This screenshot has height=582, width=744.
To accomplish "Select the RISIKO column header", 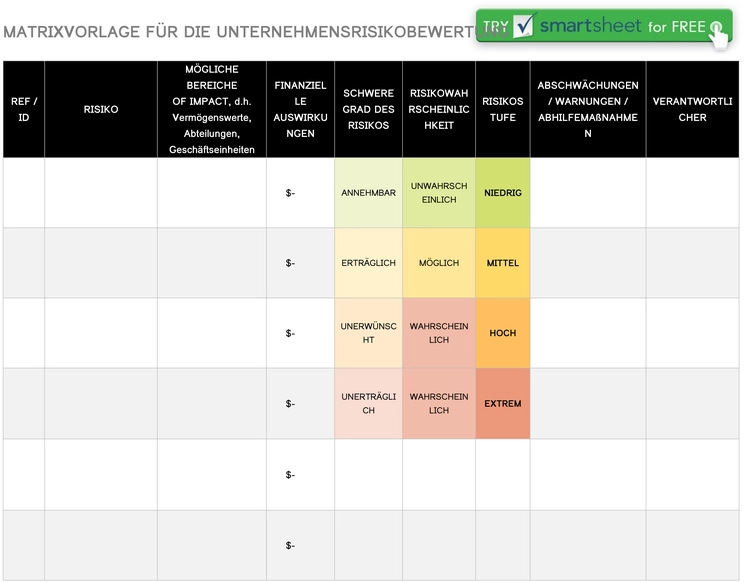I will [101, 109].
